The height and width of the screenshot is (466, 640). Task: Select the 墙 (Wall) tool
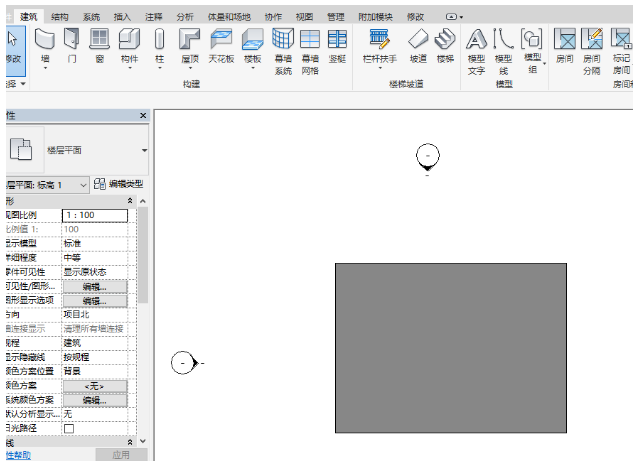45,46
